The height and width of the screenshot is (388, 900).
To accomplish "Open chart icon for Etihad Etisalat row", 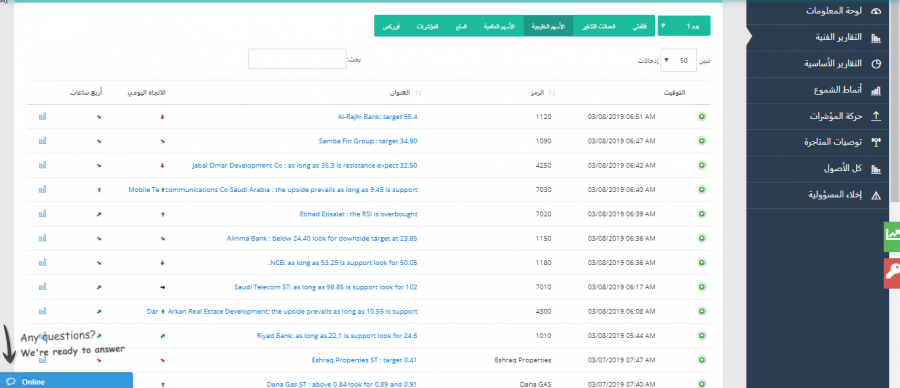I will click(42, 214).
